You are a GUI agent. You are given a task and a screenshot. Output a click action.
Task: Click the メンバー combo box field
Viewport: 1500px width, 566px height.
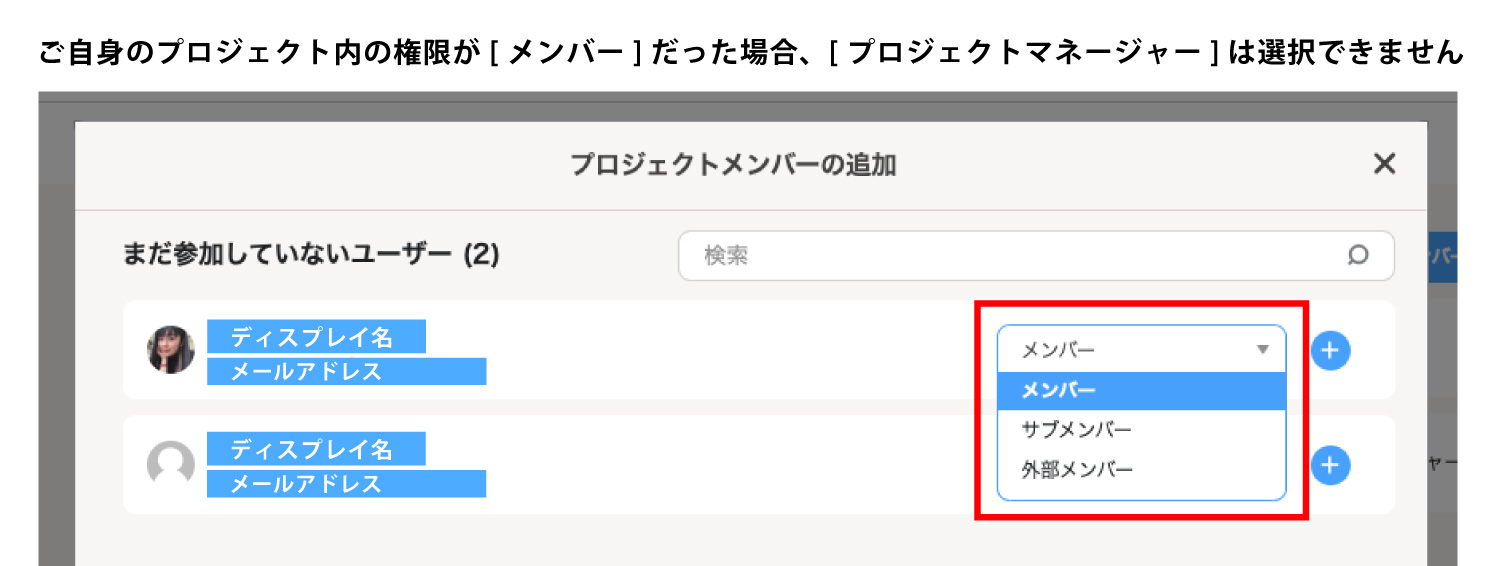(1141, 350)
